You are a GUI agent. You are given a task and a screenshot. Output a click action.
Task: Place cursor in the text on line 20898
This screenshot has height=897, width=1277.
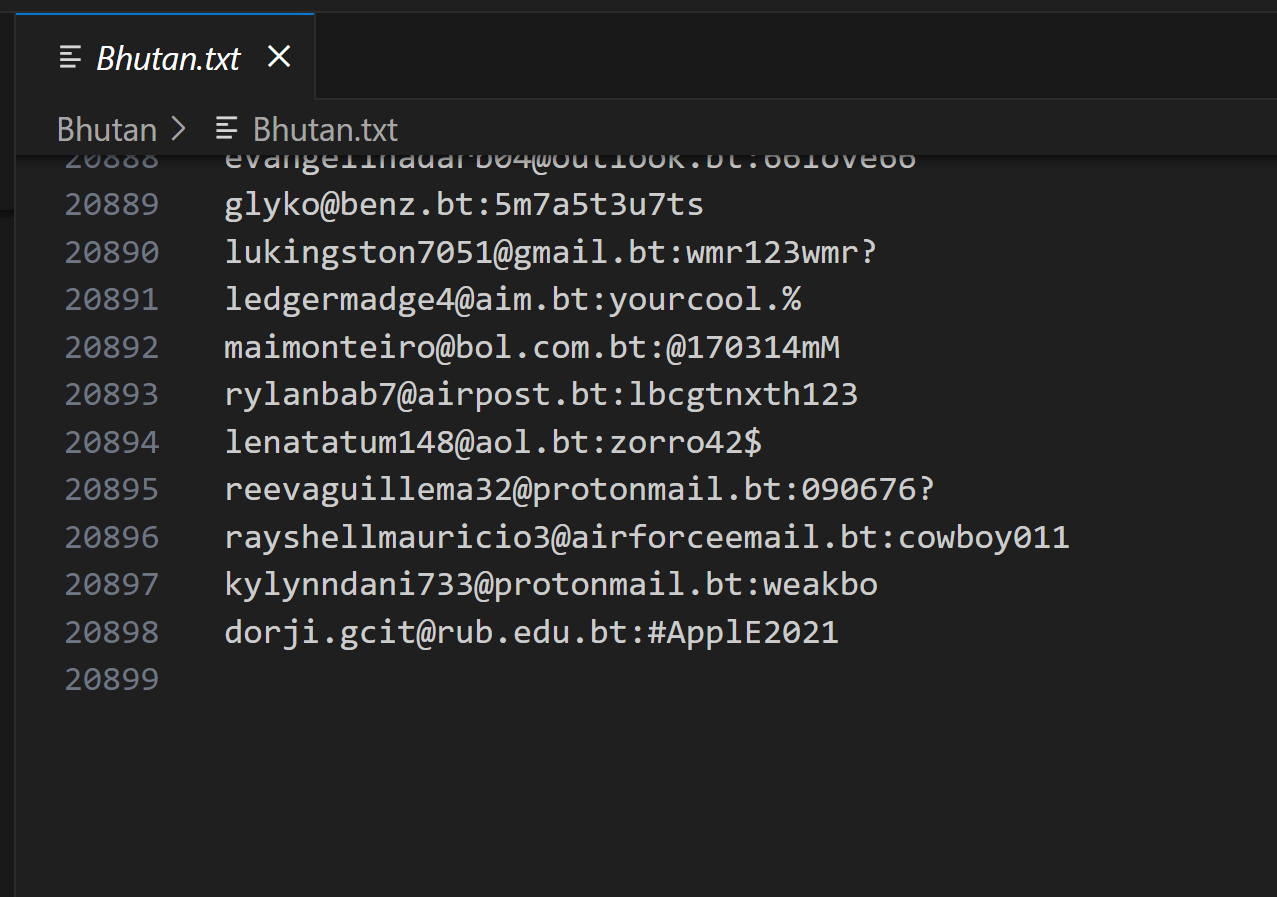pos(531,632)
